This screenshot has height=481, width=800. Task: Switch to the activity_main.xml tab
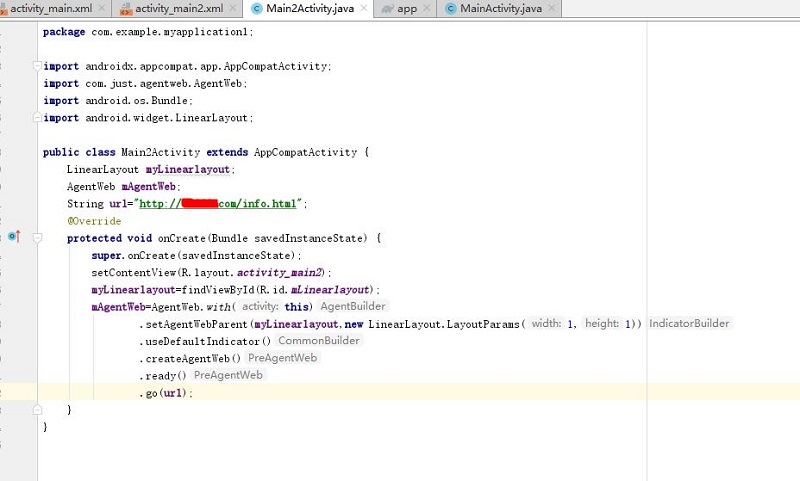51,9
